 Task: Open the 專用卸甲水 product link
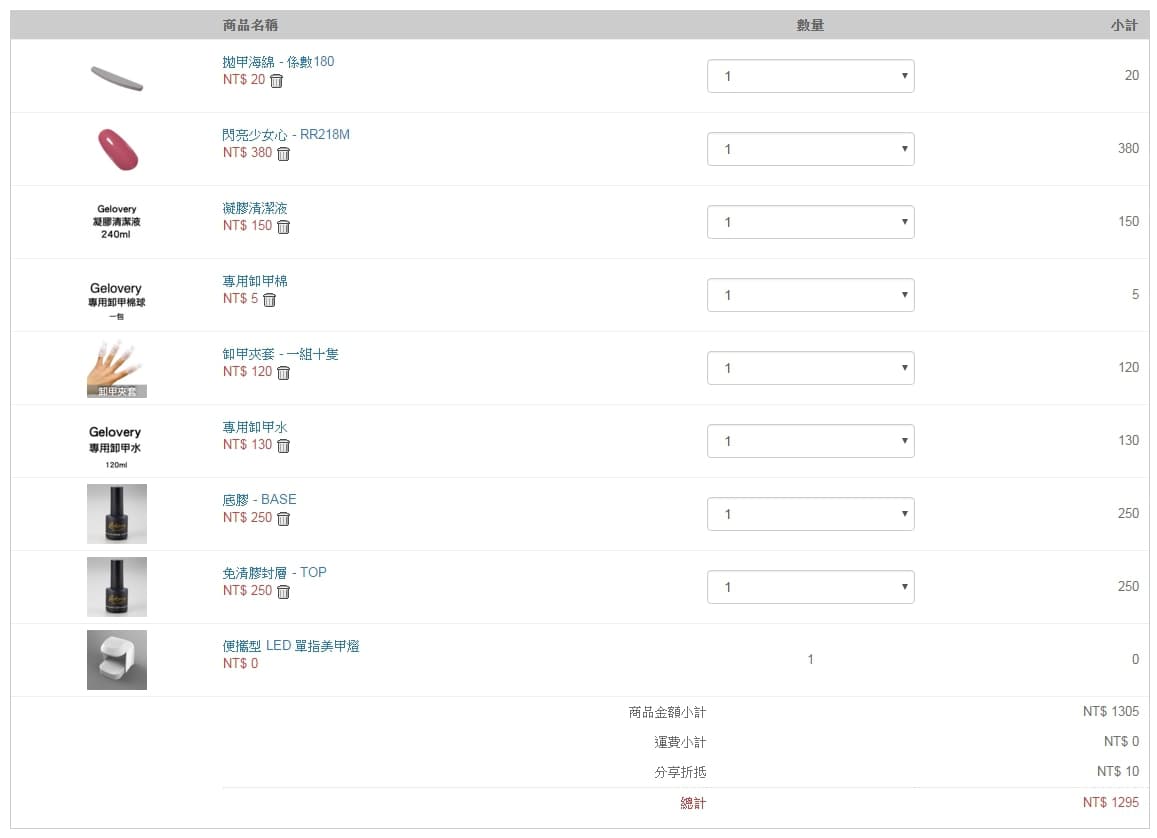tap(255, 427)
